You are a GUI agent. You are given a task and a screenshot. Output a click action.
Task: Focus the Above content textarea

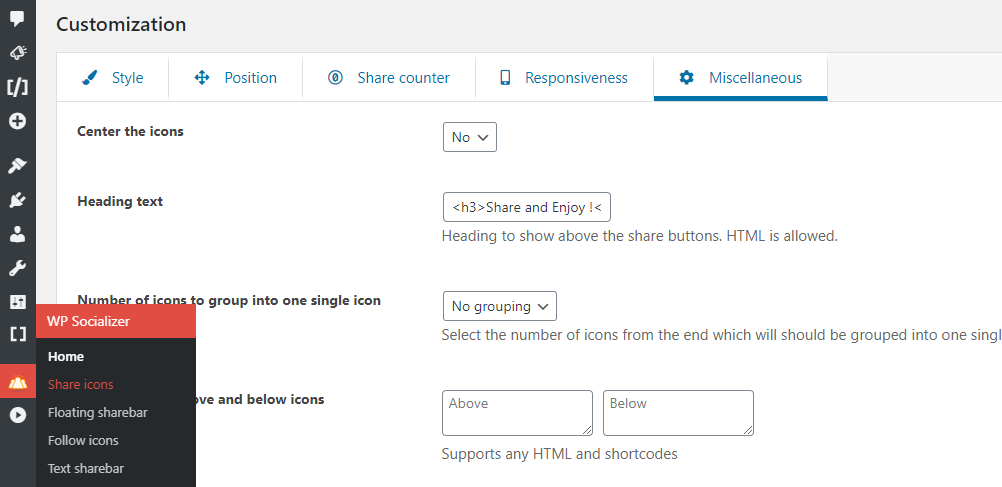tap(517, 412)
